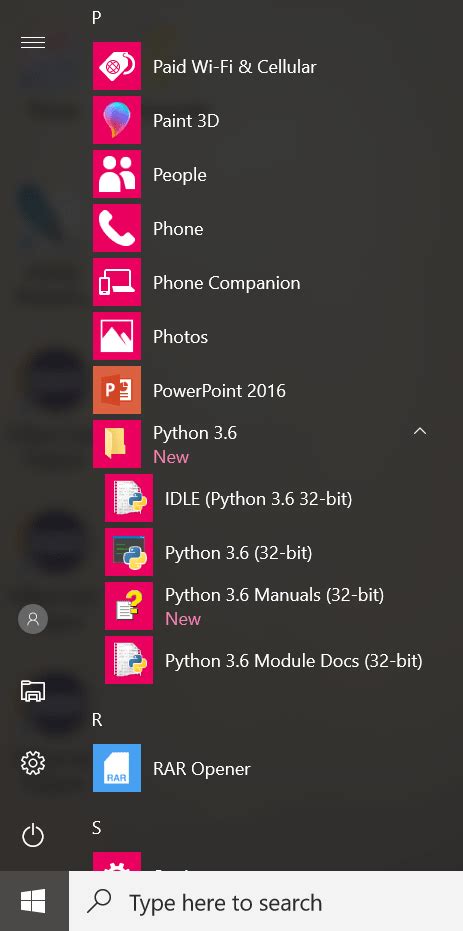
Task: Click 'Python 3.6 Module Docs (32-bit)' text
Action: click(x=294, y=661)
